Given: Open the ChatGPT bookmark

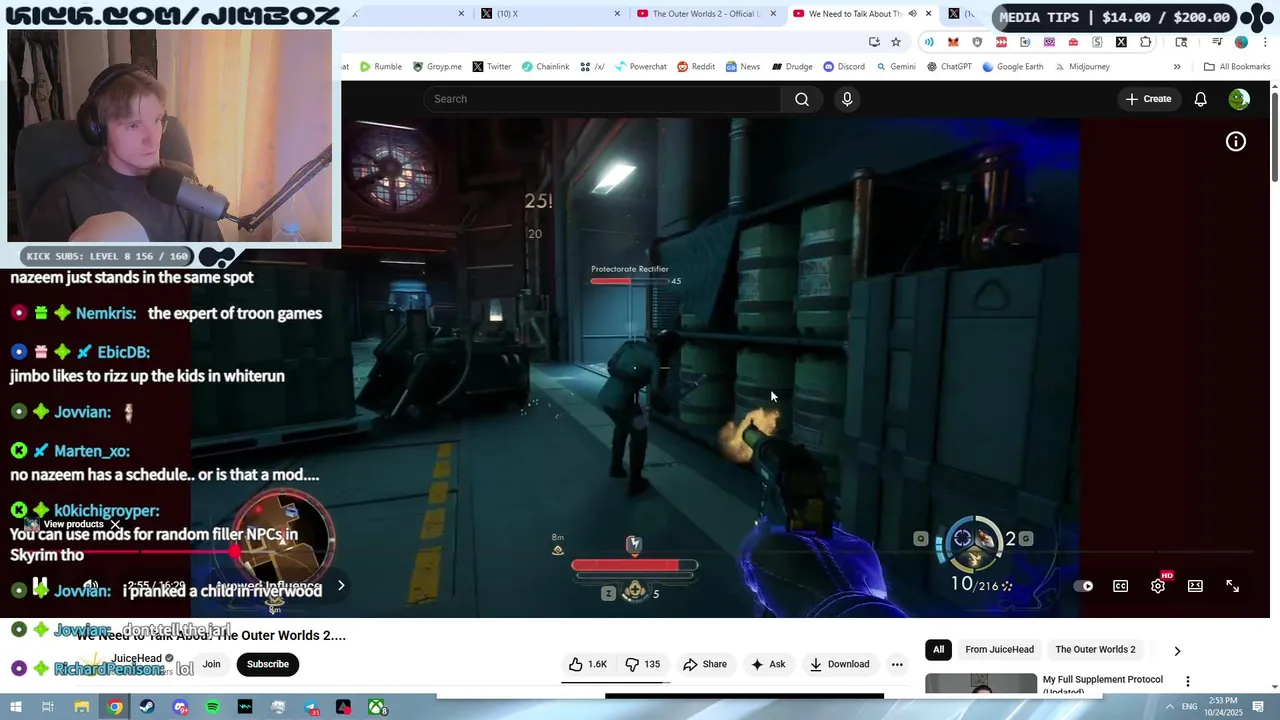Looking at the screenshot, I should coord(949,67).
